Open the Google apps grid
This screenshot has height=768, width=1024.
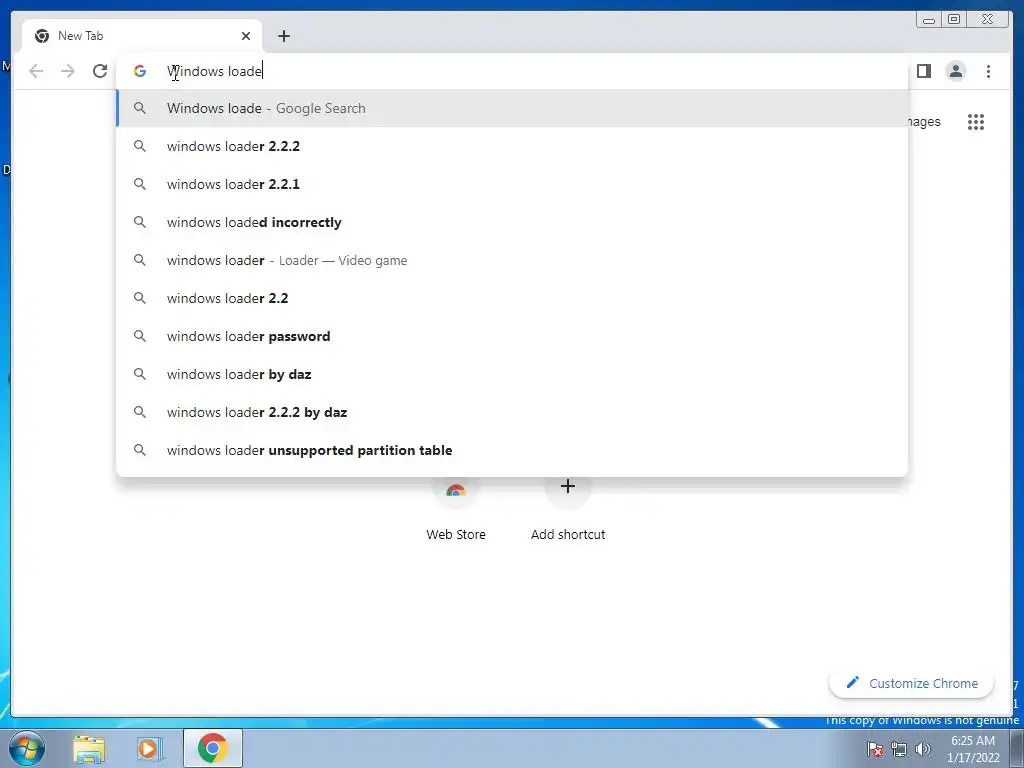click(976, 122)
